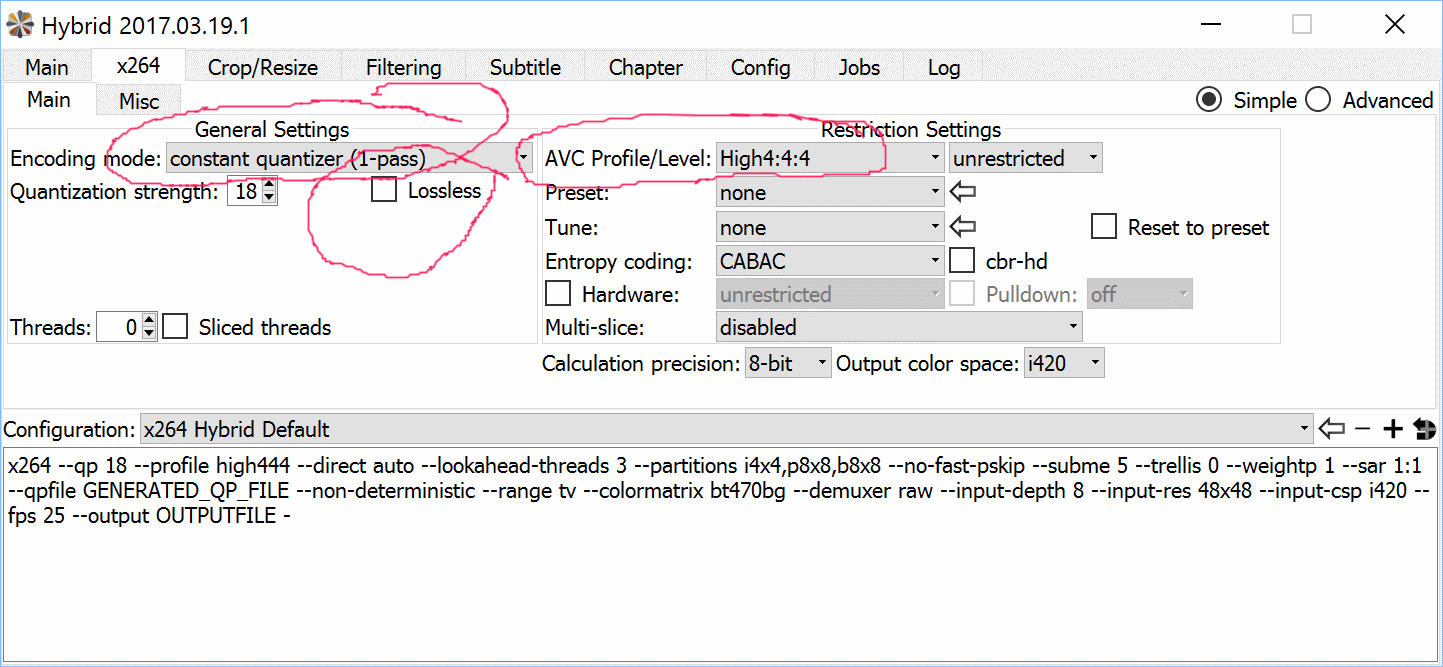
Task: Expand the Entropy coding CABAC dropdown
Action: tap(830, 261)
